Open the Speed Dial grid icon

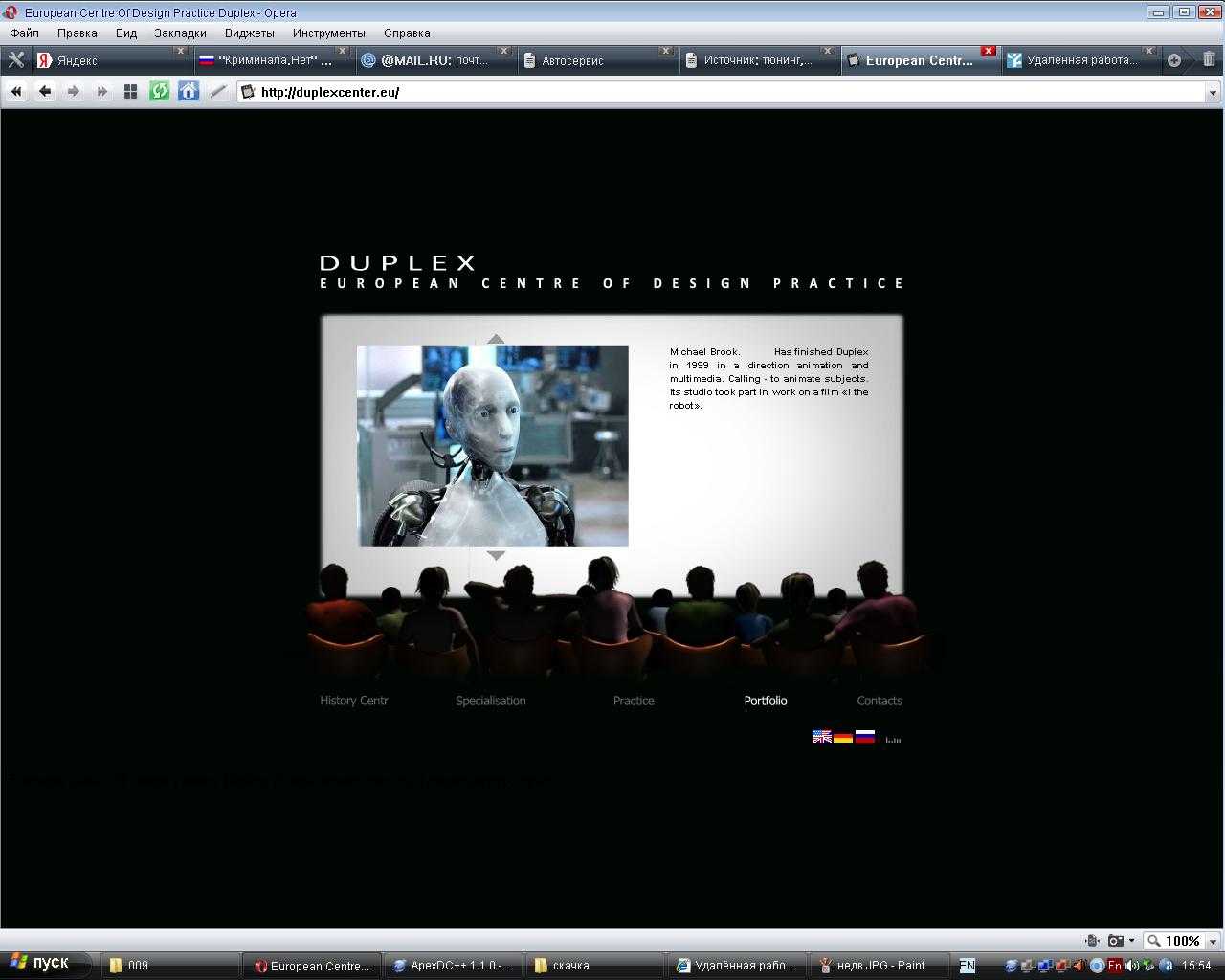tap(131, 92)
